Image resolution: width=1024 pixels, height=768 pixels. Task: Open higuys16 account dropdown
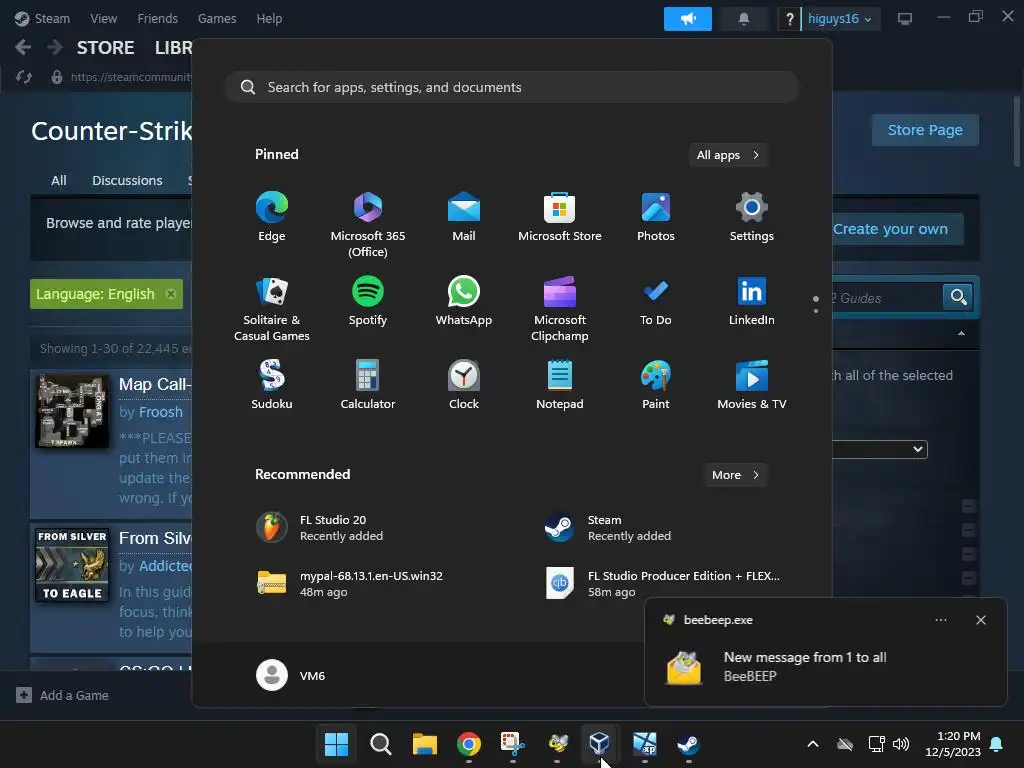tap(840, 19)
